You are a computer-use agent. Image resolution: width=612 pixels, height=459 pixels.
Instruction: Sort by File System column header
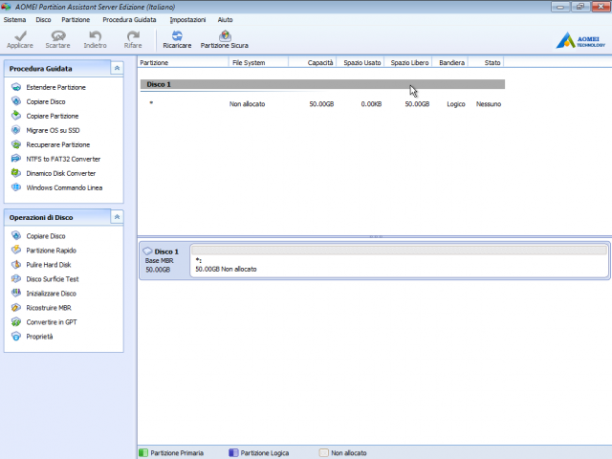click(258, 62)
